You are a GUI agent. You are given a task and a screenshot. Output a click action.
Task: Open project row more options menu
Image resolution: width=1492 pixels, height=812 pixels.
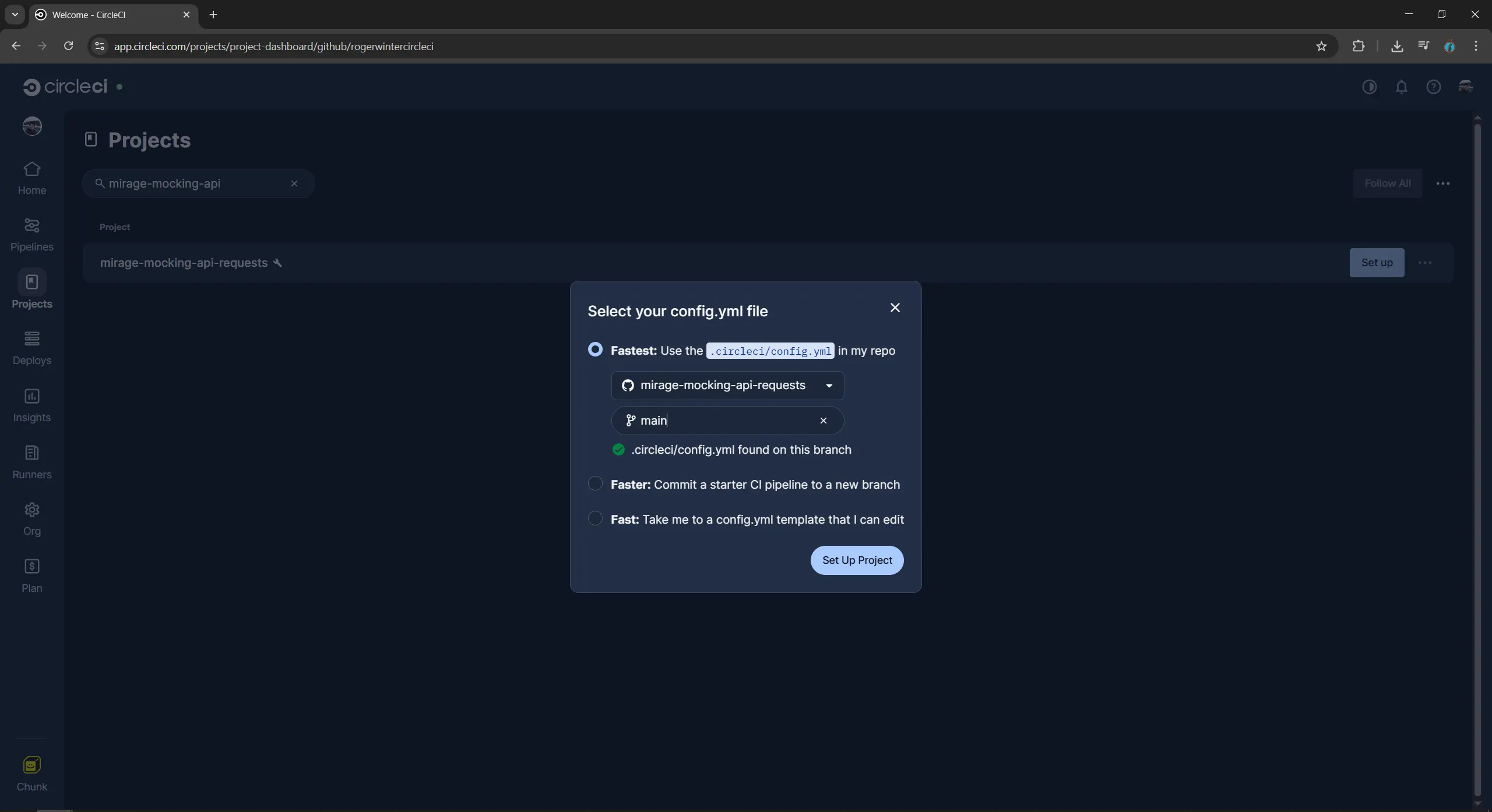click(1424, 263)
